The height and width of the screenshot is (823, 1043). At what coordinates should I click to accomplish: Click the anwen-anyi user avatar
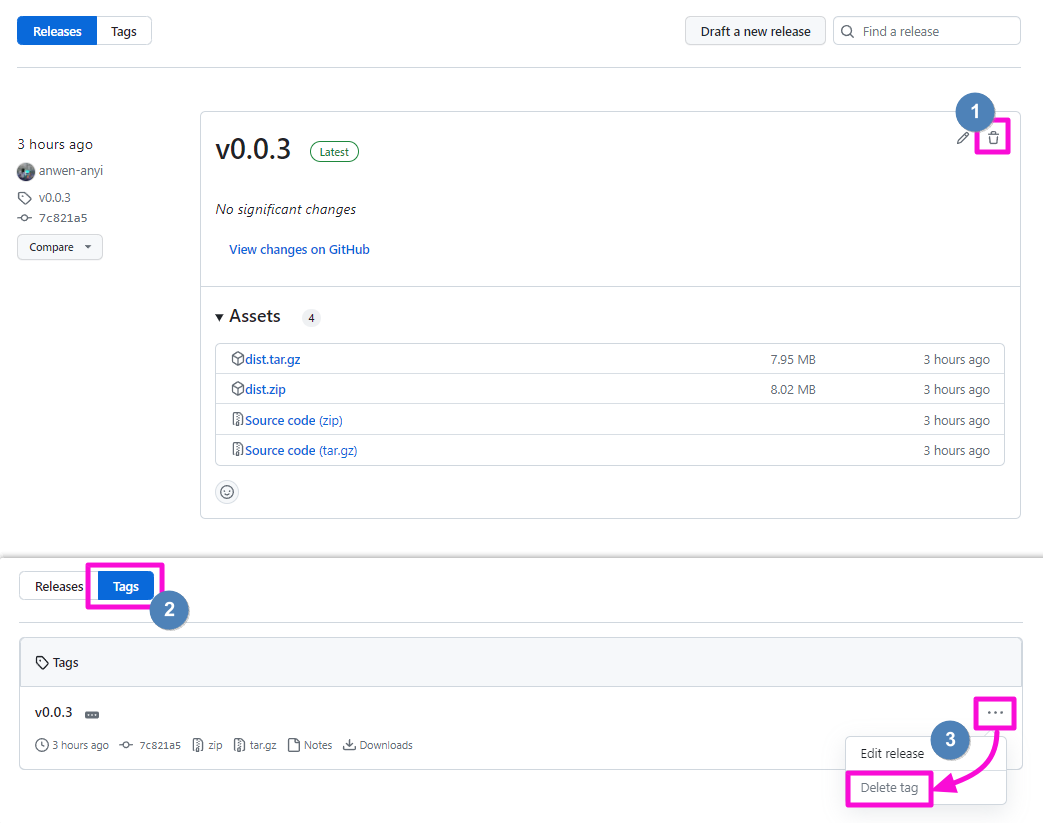[x=26, y=171]
